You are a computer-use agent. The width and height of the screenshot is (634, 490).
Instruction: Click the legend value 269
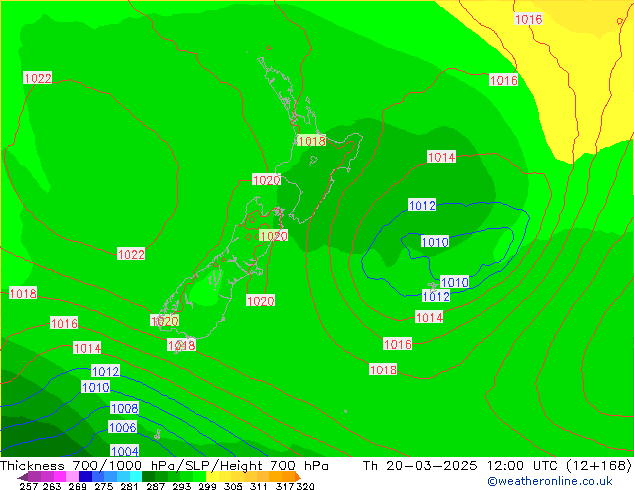pos(78,486)
